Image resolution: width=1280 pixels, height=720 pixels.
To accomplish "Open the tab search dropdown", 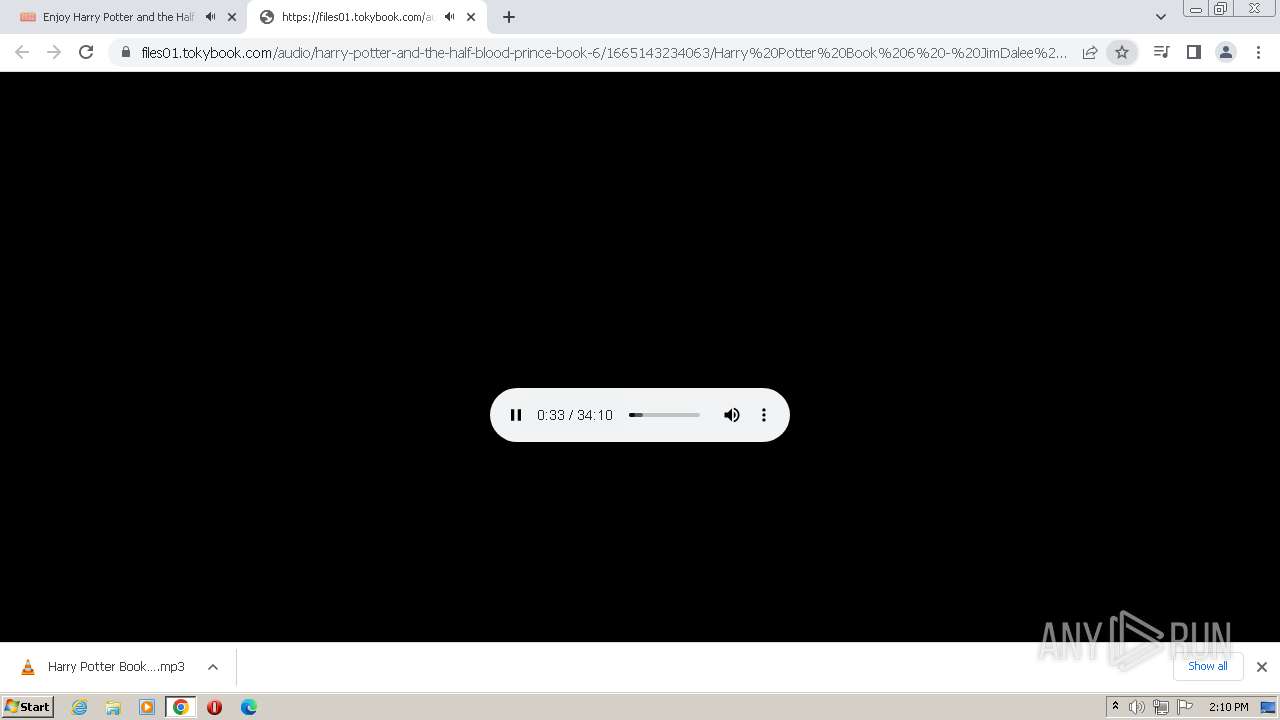I will coord(1161,17).
